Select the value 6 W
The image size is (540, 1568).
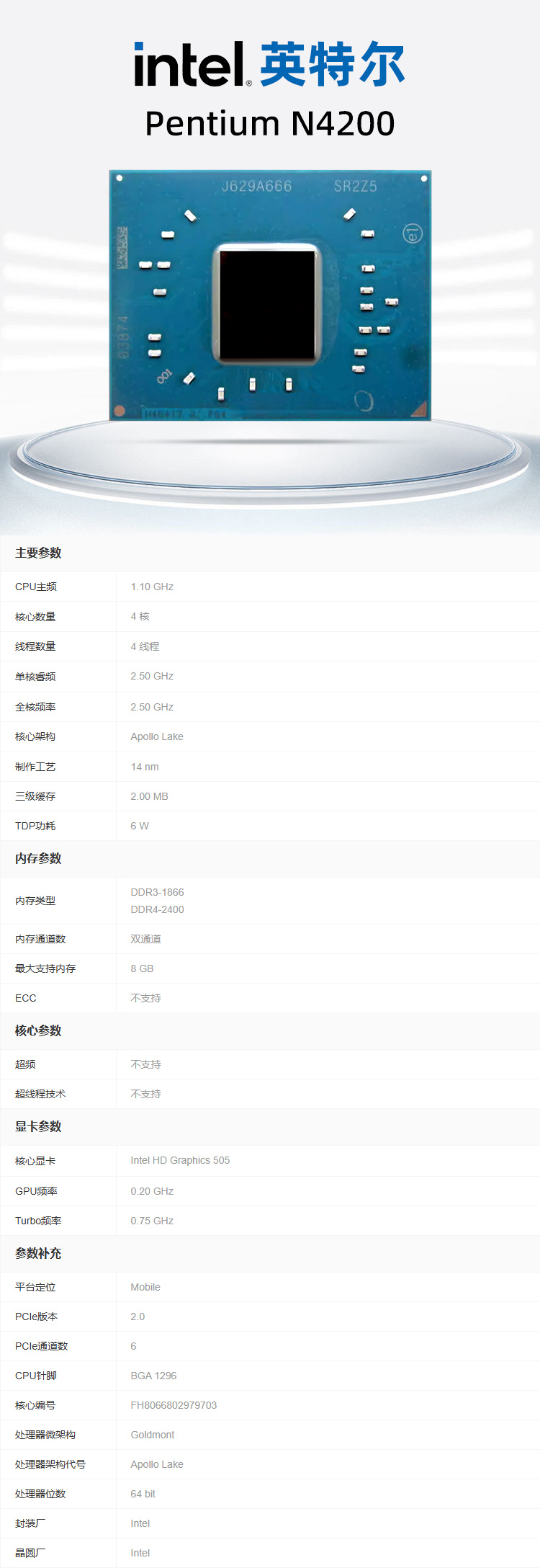tap(140, 827)
